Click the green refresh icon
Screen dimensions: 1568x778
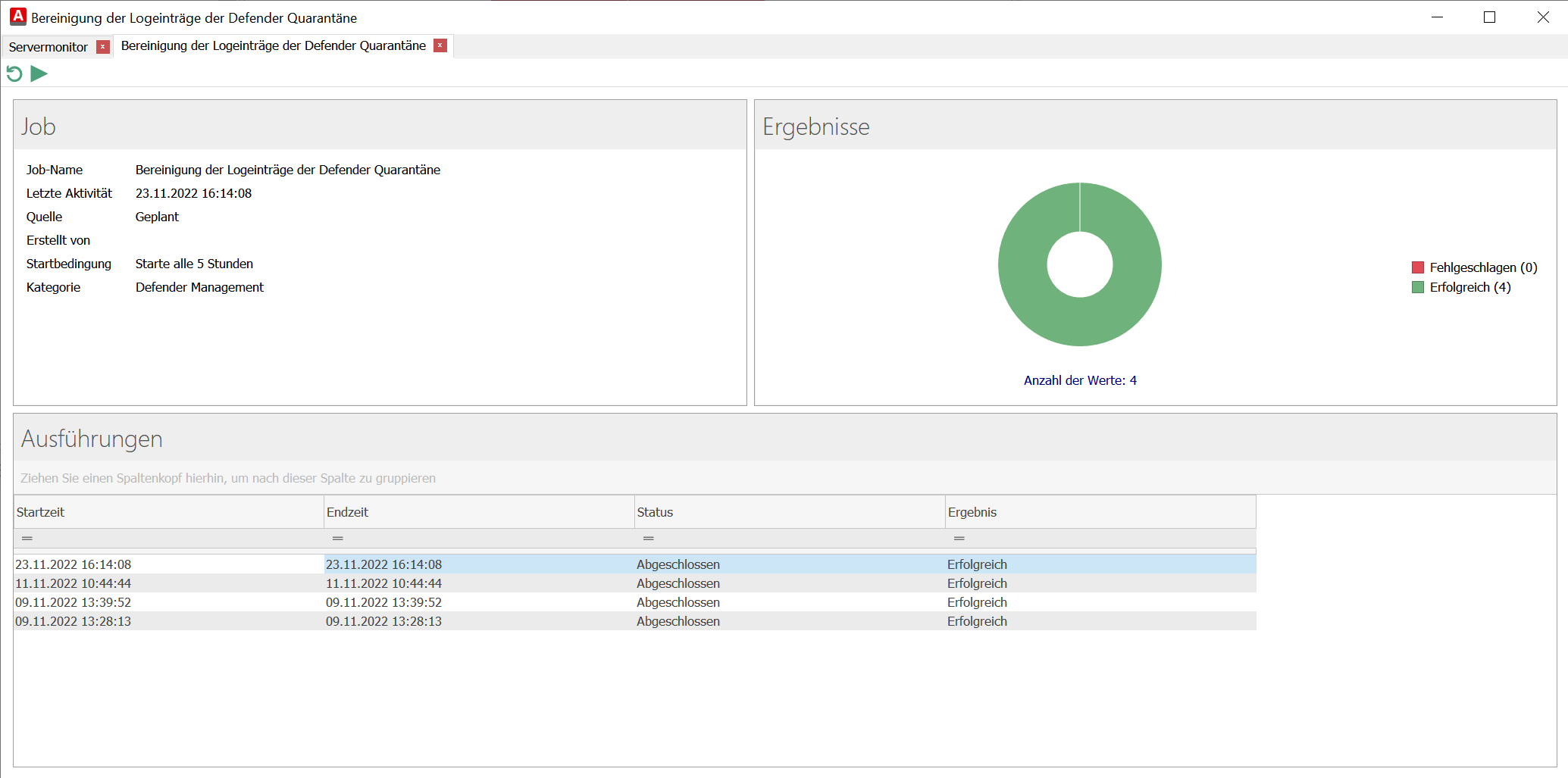pyautogui.click(x=14, y=74)
